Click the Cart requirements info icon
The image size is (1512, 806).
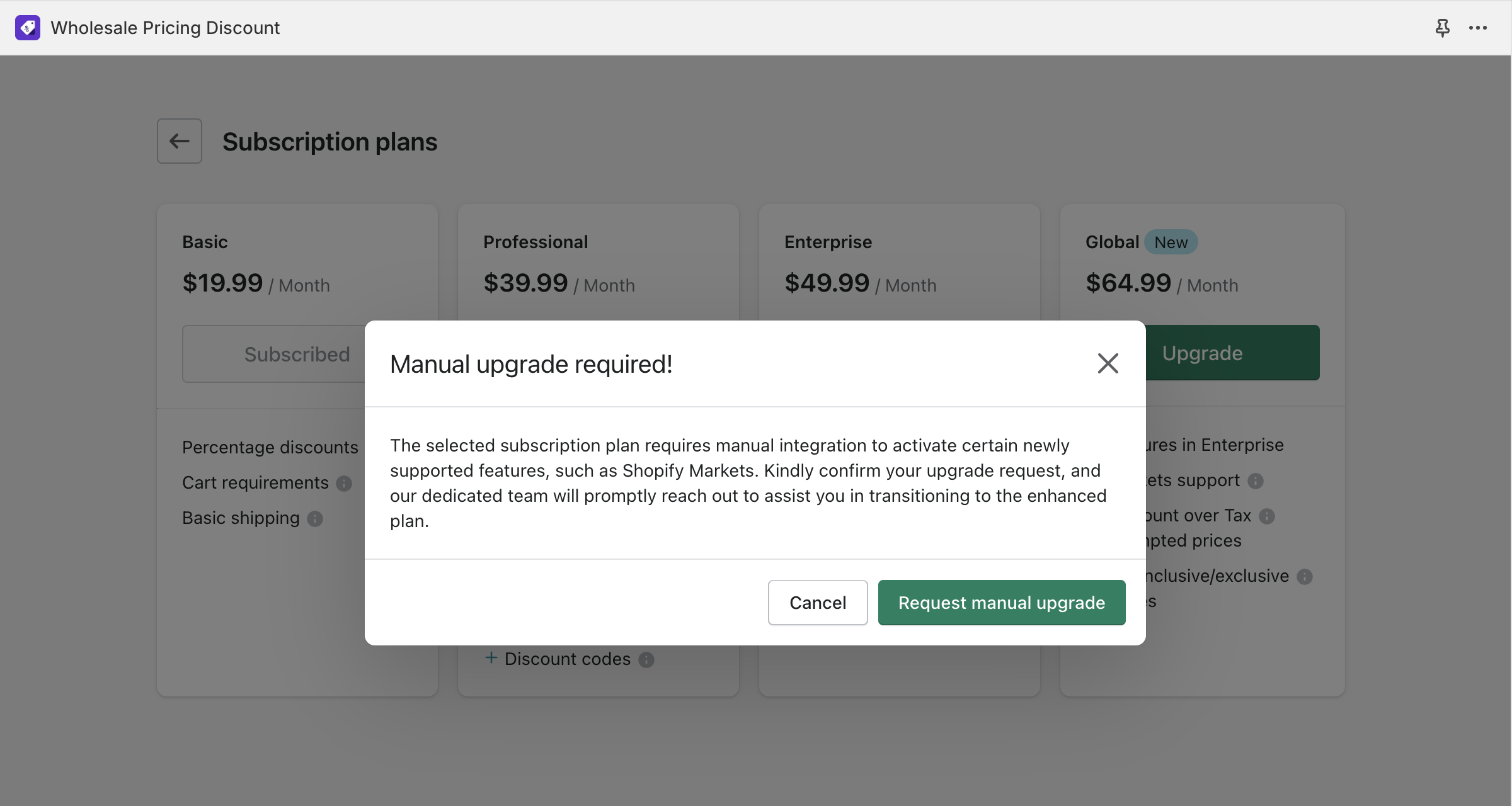pos(344,484)
